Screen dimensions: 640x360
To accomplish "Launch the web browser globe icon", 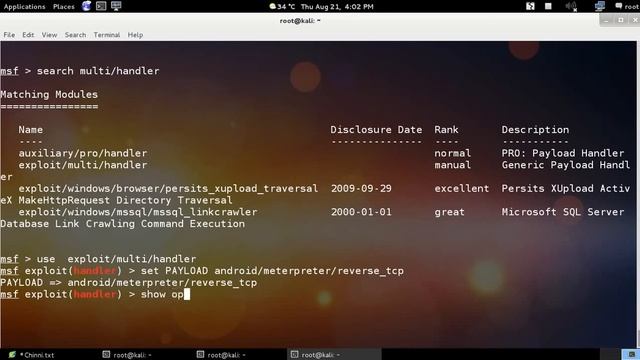I will 87,6.
